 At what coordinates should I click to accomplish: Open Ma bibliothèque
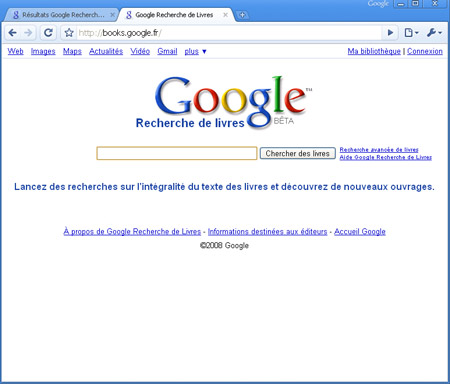coord(374,51)
